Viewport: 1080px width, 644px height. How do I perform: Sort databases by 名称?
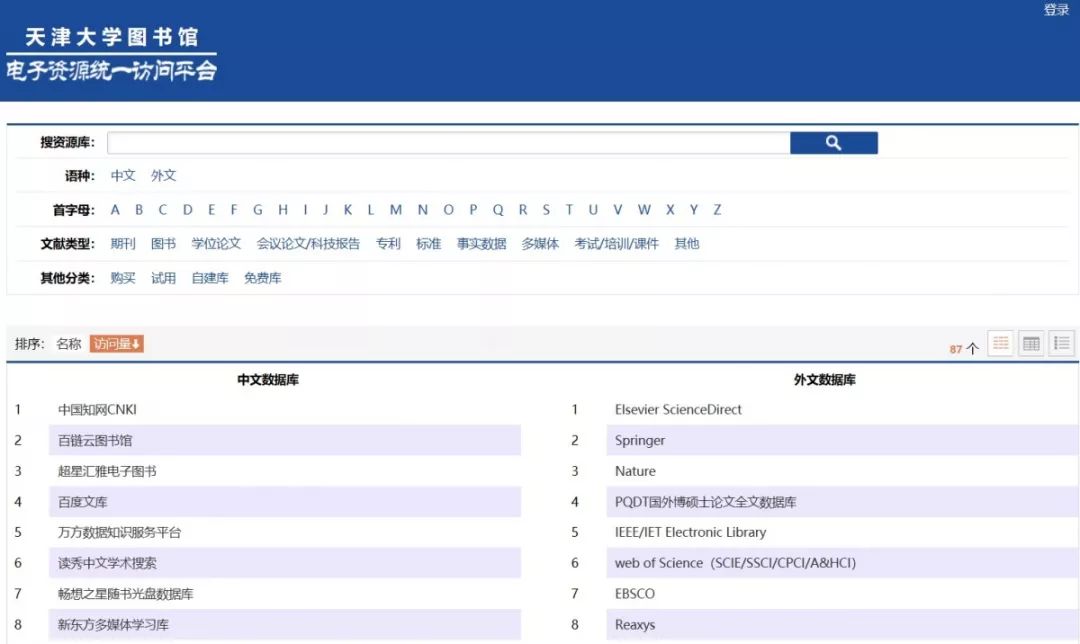69,344
